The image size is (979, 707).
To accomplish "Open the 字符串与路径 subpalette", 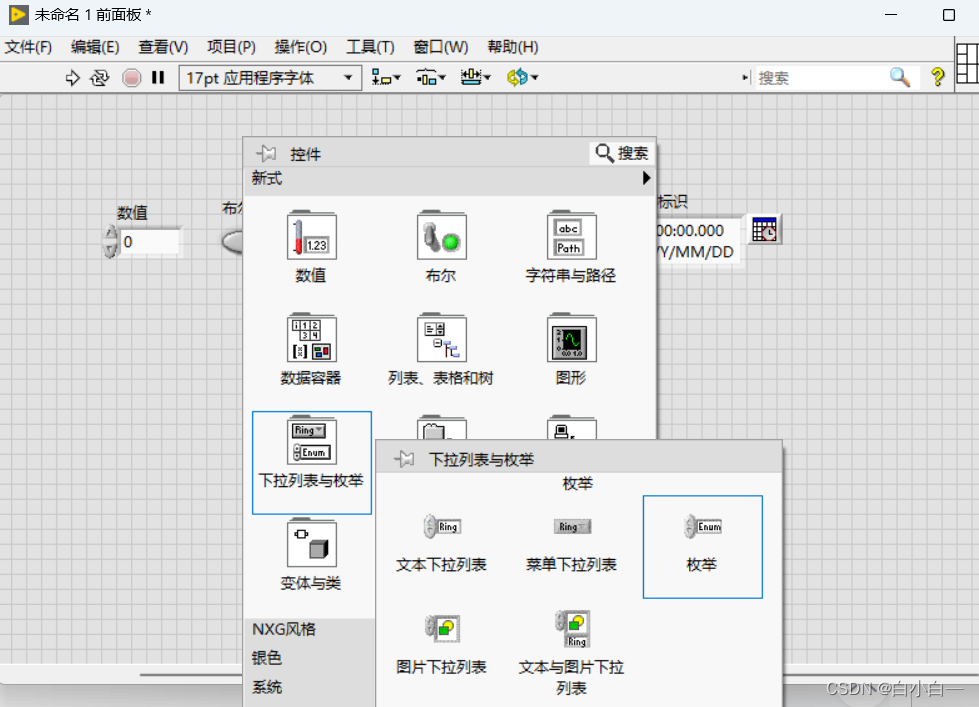I will pyautogui.click(x=571, y=248).
